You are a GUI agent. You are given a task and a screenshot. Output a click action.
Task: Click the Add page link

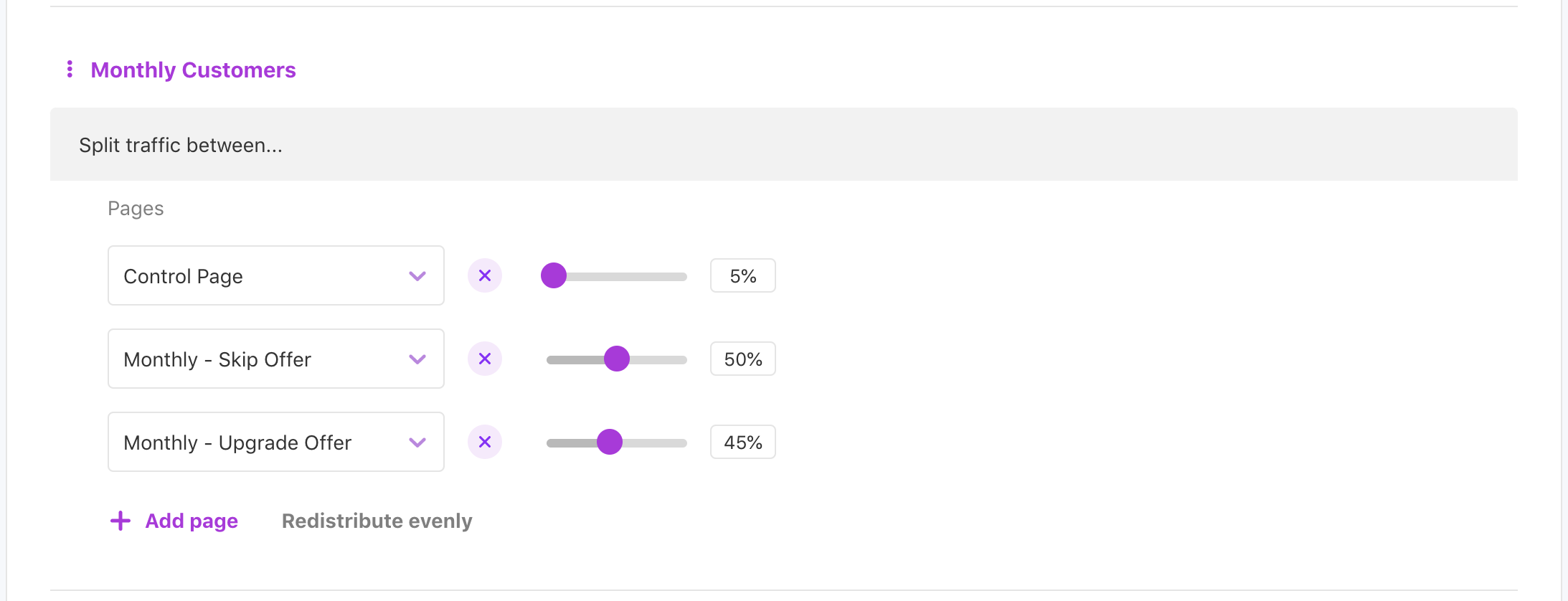click(192, 521)
